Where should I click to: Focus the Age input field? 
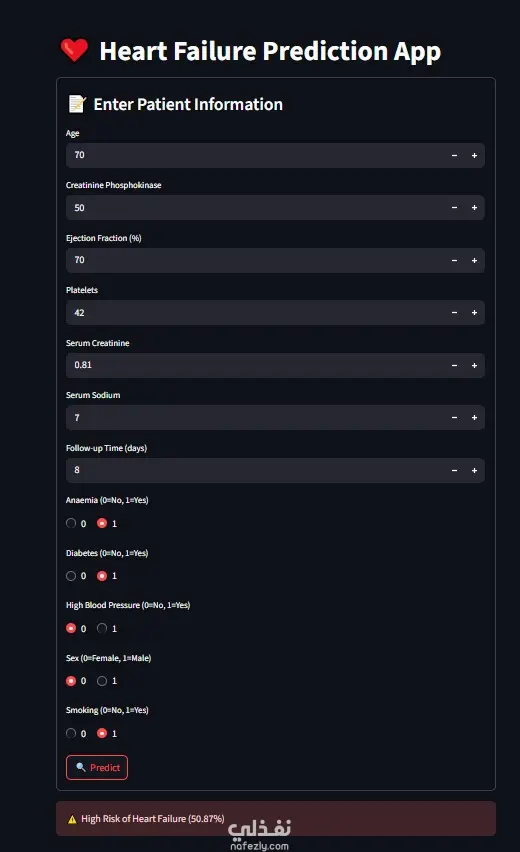click(255, 155)
